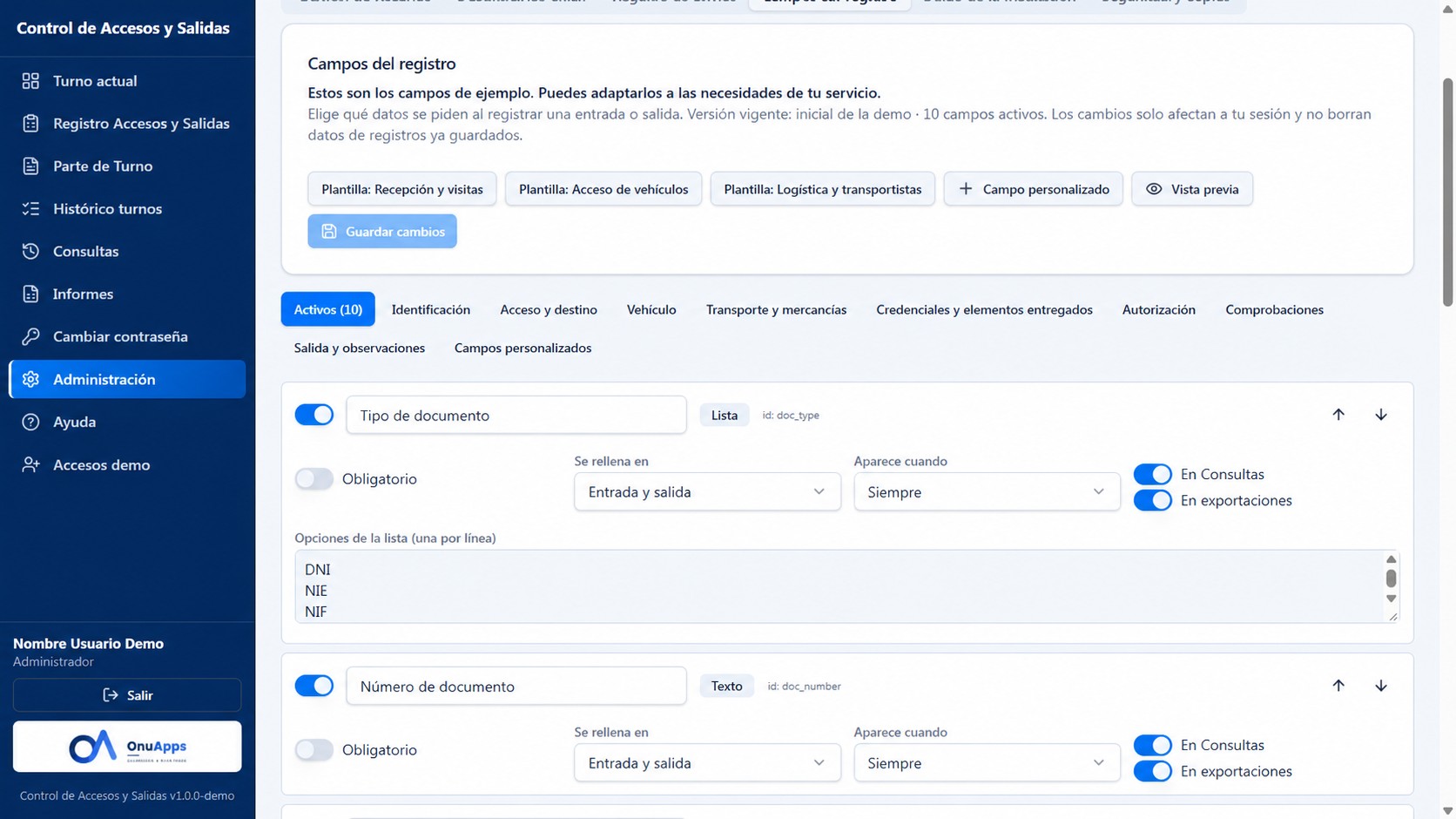Click the Registro Accesos y Salidas clipboard icon
Viewport: 1456px width, 819px height.
click(x=30, y=124)
